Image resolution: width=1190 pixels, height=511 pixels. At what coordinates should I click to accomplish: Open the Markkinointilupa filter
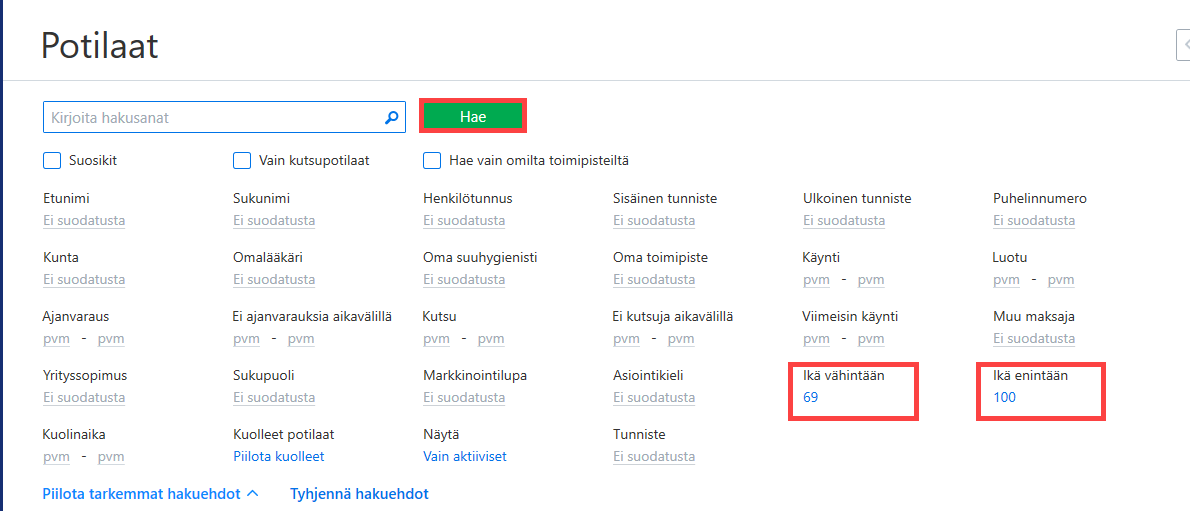click(x=464, y=397)
